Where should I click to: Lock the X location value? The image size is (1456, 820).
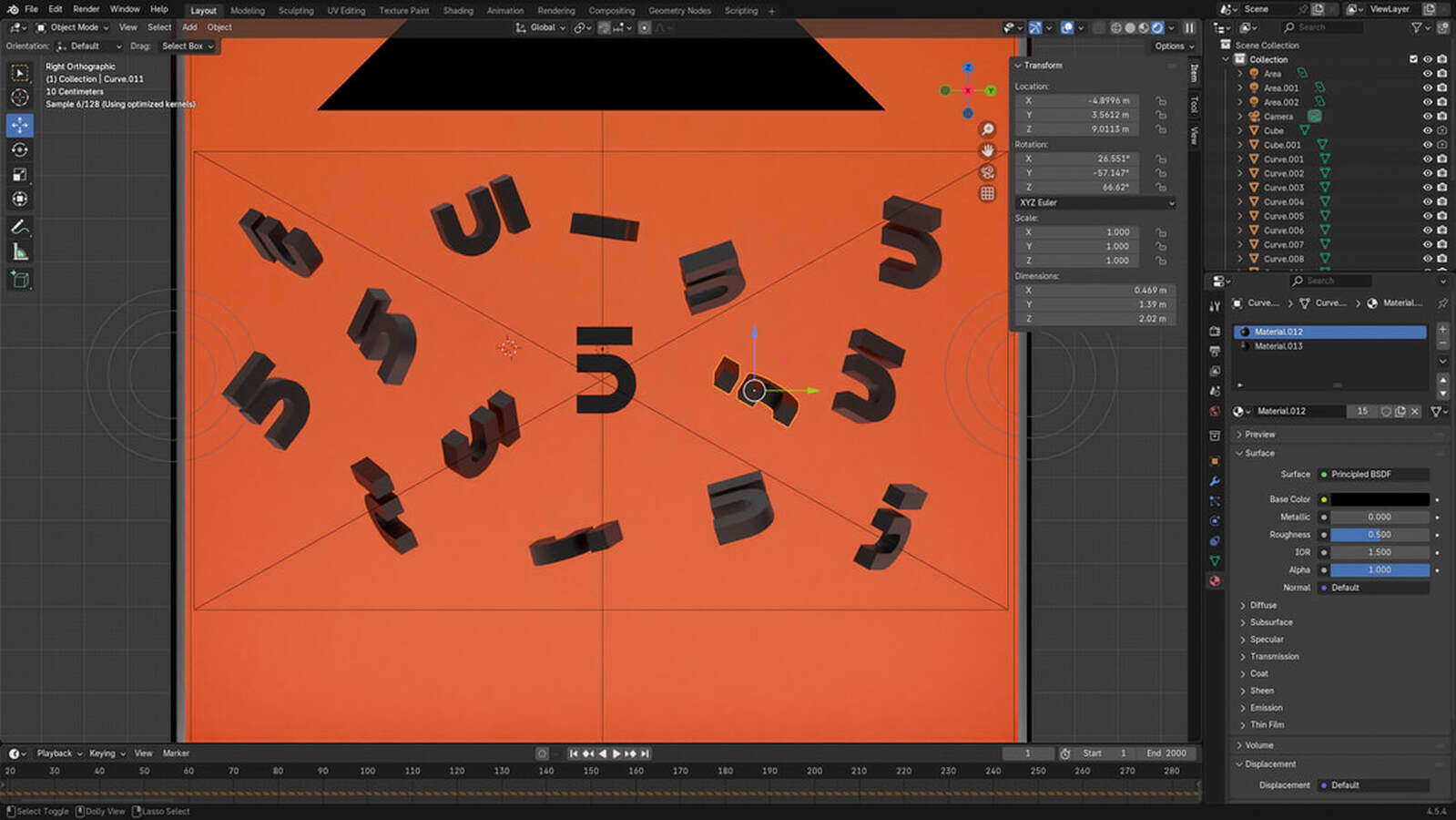click(x=1161, y=101)
